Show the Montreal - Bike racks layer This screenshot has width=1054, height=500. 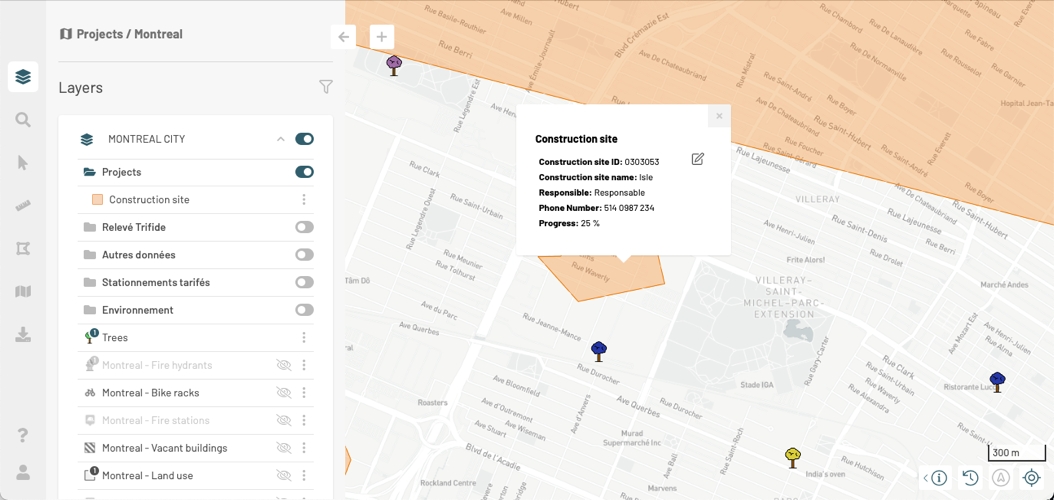pyautogui.click(x=283, y=393)
